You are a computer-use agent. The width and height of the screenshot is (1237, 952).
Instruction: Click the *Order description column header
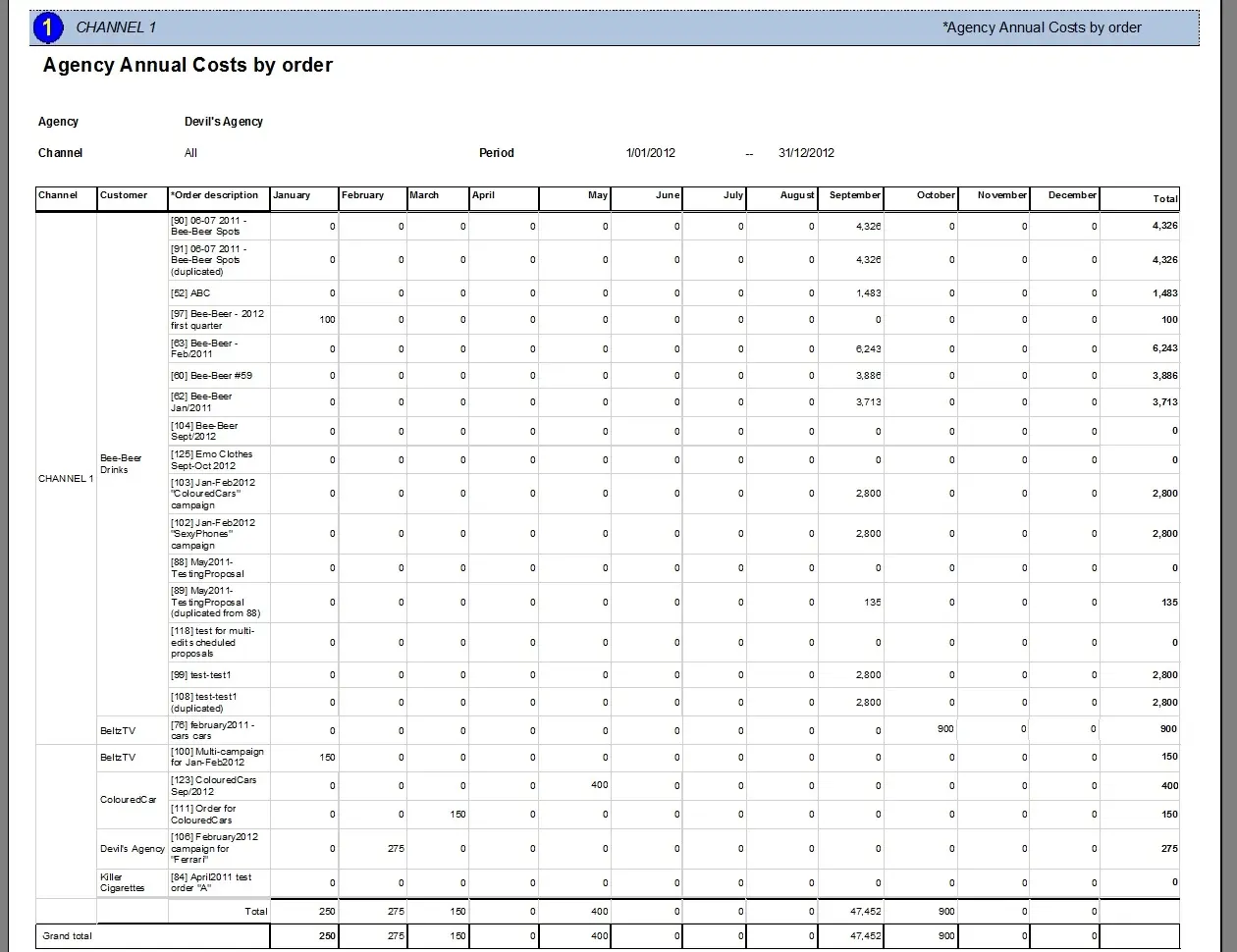pos(215,195)
